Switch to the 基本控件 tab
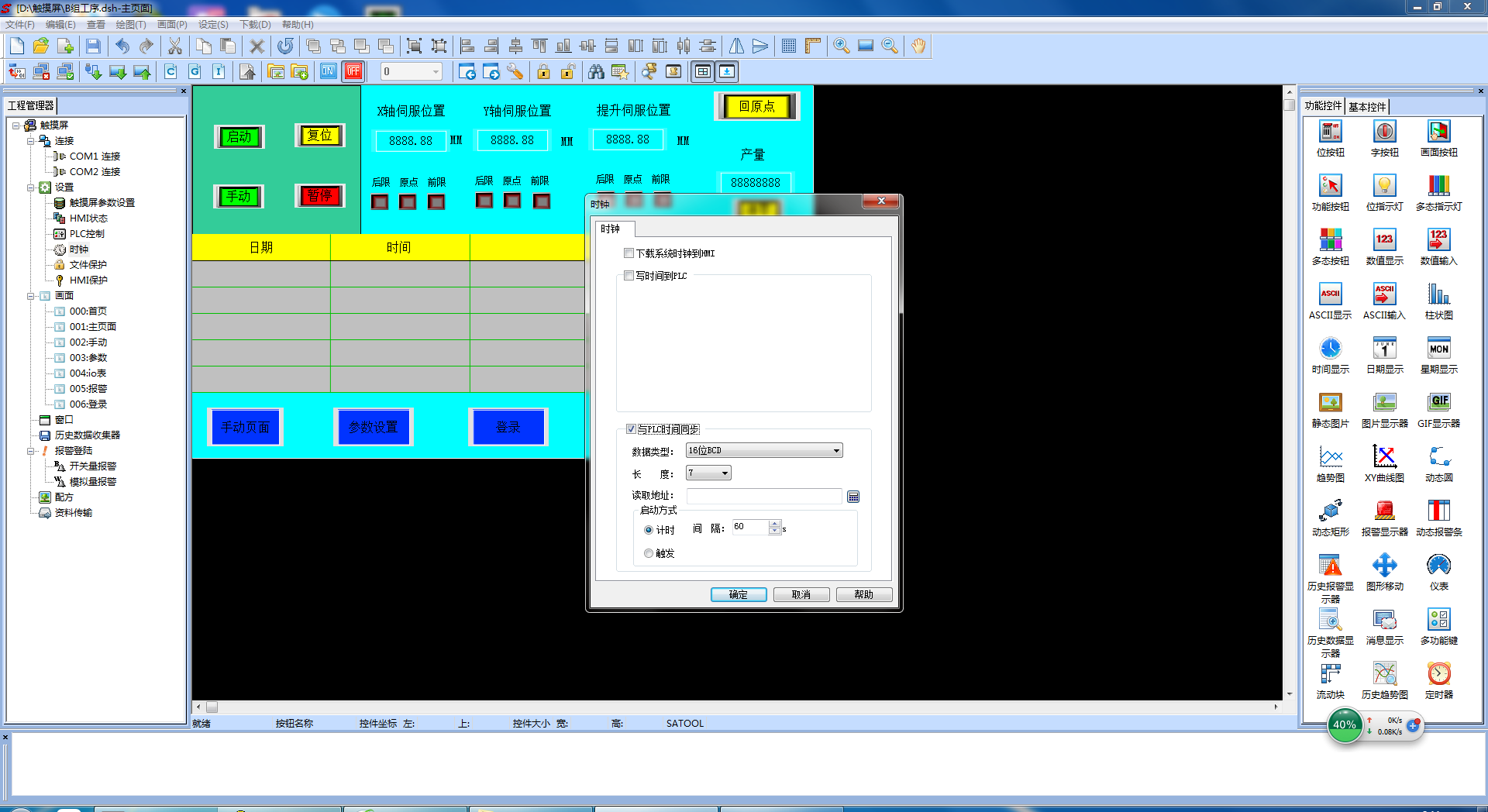Image resolution: width=1488 pixels, height=812 pixels. (x=1367, y=107)
